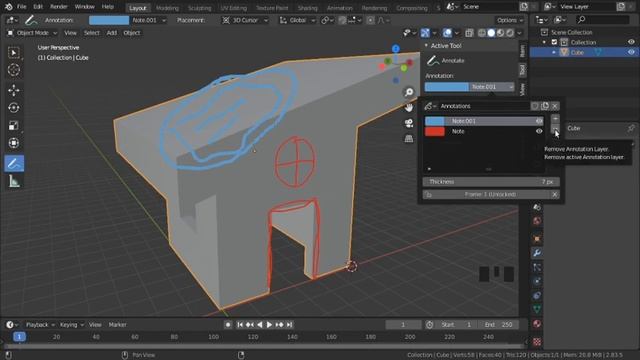Jump to timeline end frame
Screen dimensions: 640x360
pos(289,324)
